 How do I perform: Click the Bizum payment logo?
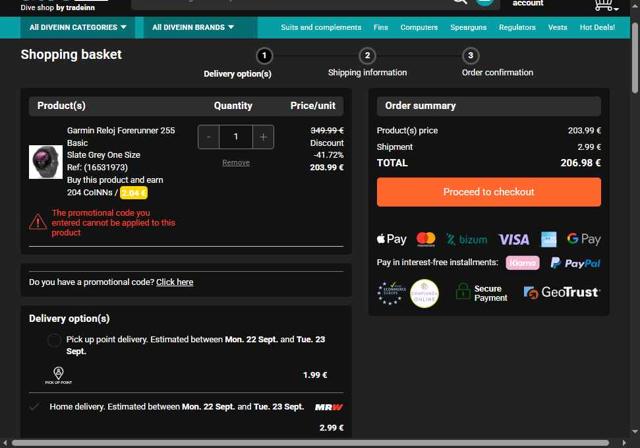click(467, 240)
